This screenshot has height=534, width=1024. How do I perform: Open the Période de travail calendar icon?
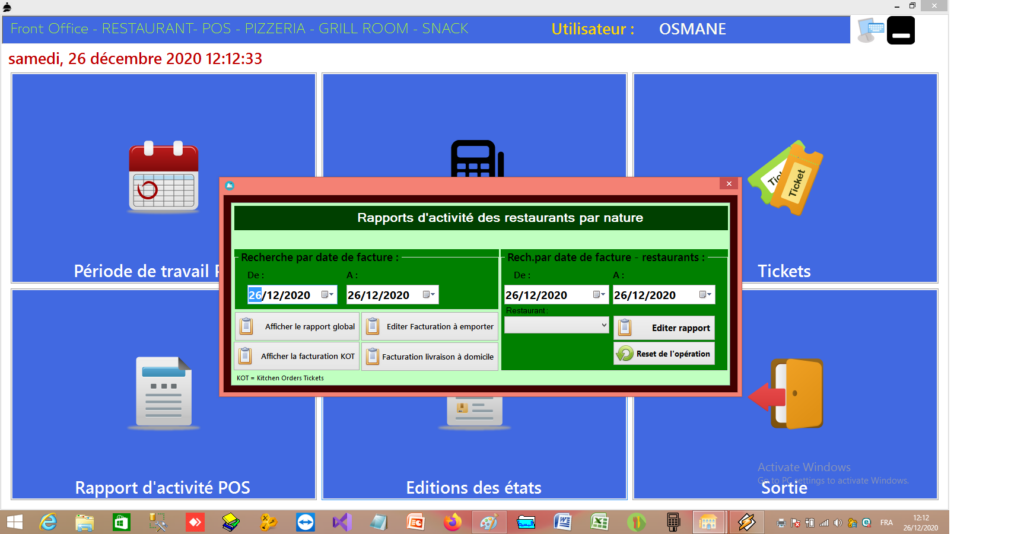(163, 176)
